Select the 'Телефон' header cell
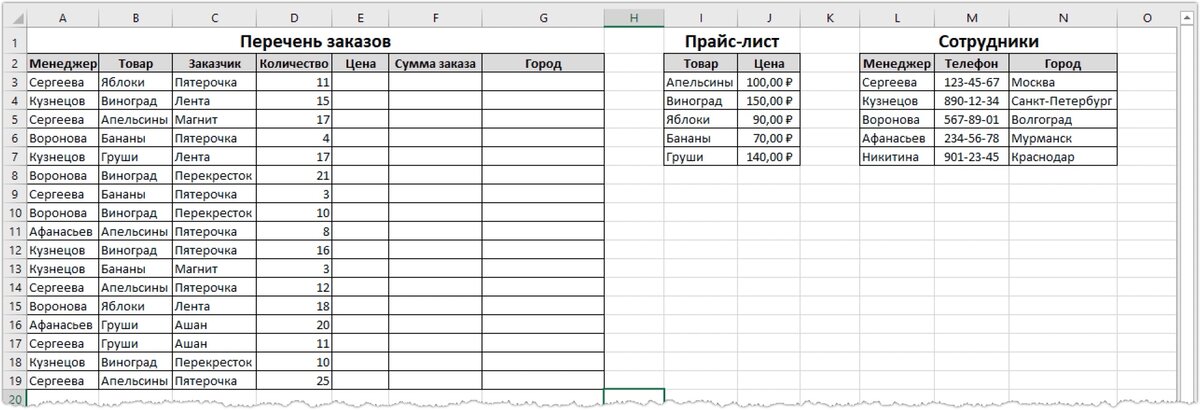 click(x=972, y=64)
